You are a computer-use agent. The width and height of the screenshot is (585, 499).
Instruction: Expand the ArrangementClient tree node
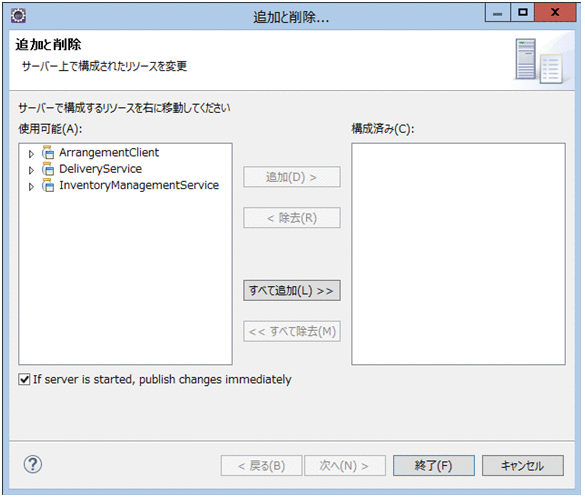(31, 153)
